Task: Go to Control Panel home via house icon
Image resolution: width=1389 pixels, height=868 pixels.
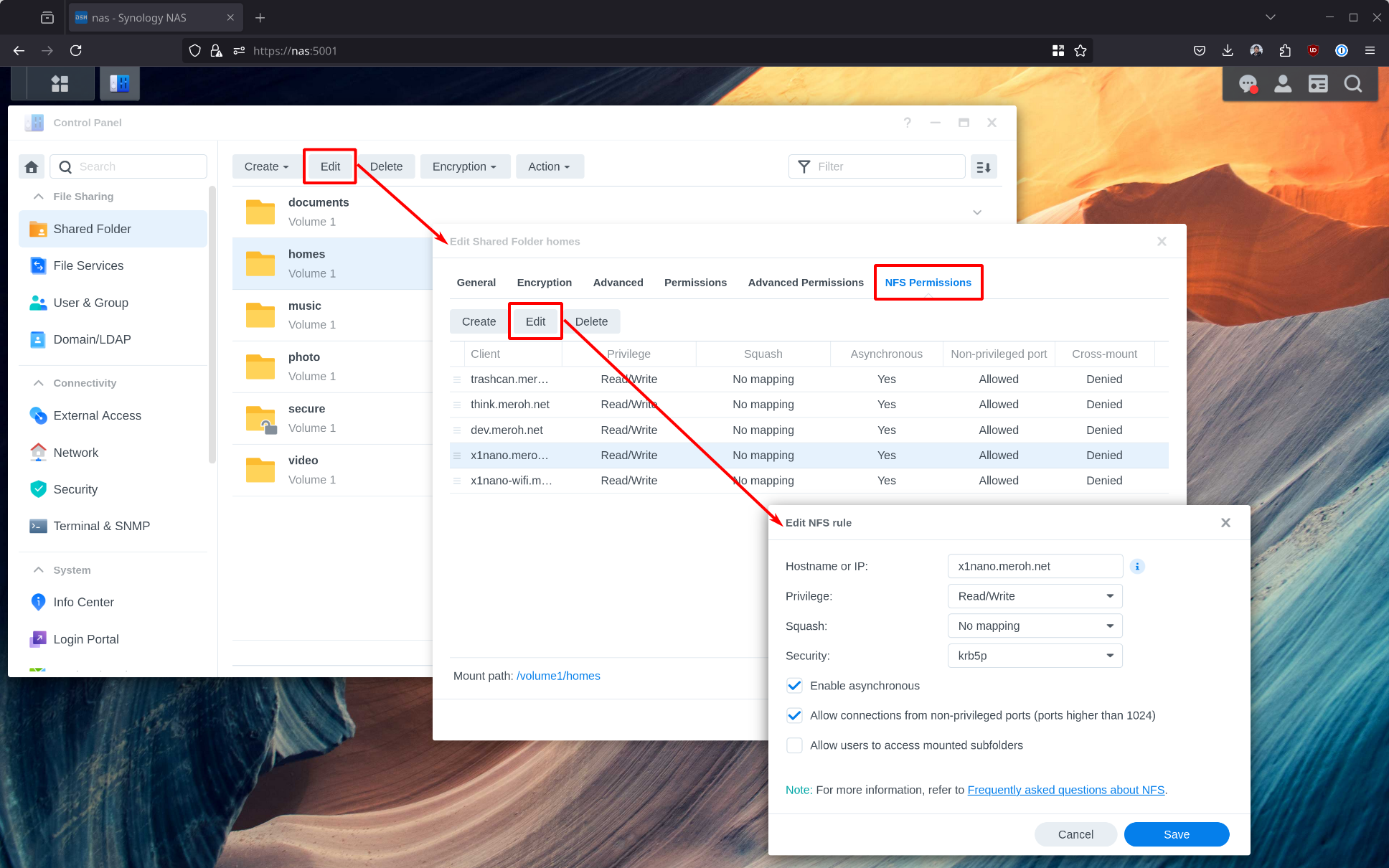Action: click(31, 166)
